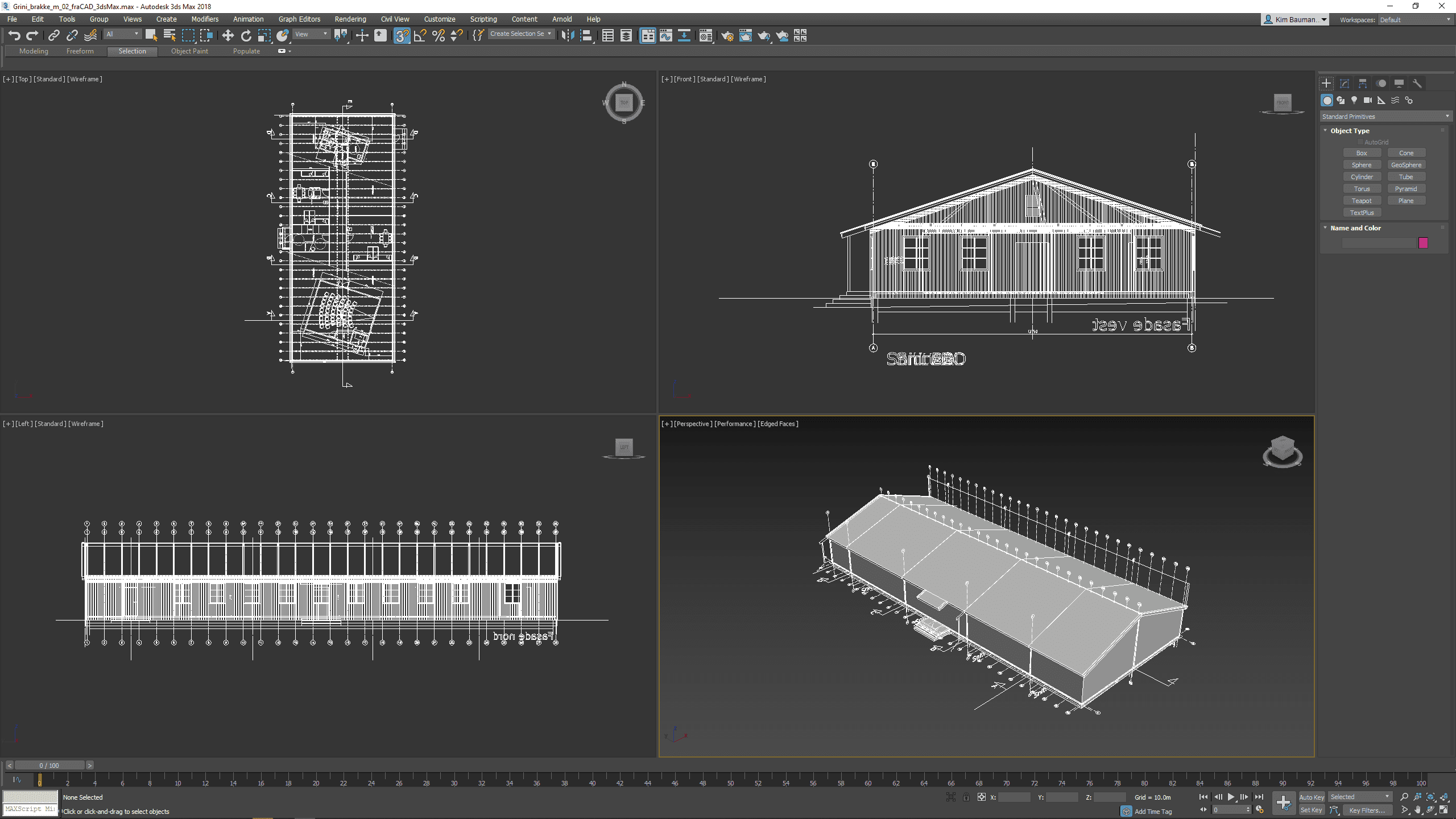Switch to the Cameras creation category
This screenshot has width=1456, height=819.
pyautogui.click(x=1368, y=100)
